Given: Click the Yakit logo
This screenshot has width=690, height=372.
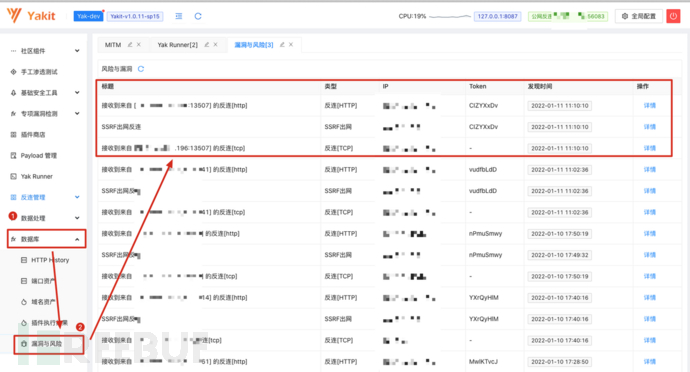Looking at the screenshot, I should [x=31, y=16].
